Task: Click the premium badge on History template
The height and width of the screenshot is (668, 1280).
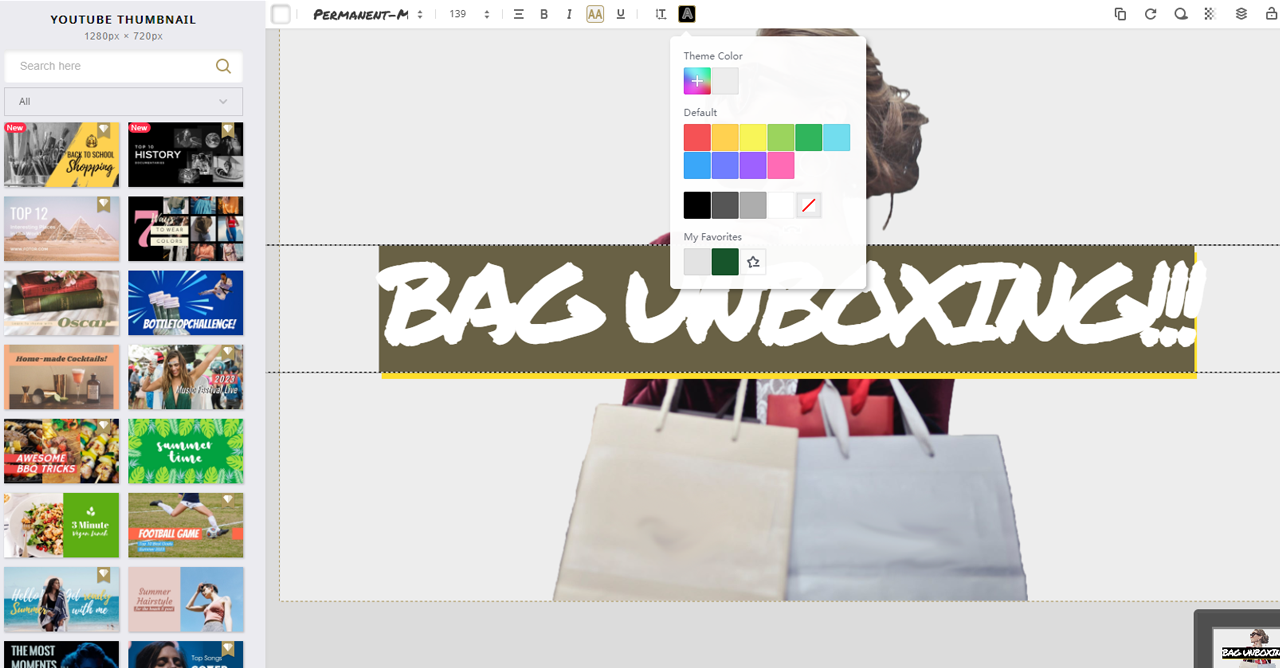Action: pos(228,129)
